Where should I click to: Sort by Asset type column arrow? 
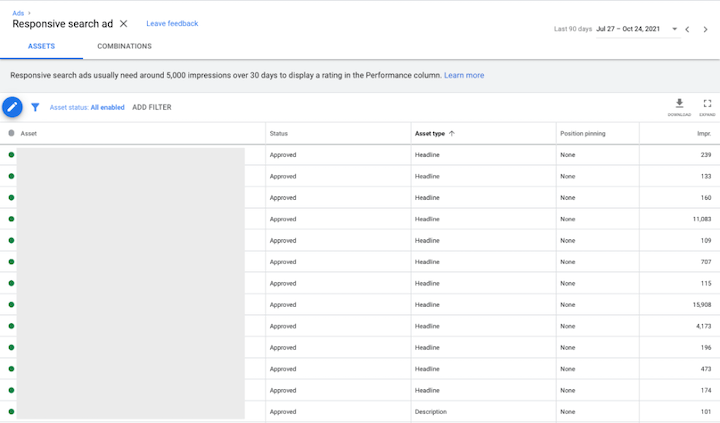pyautogui.click(x=452, y=133)
